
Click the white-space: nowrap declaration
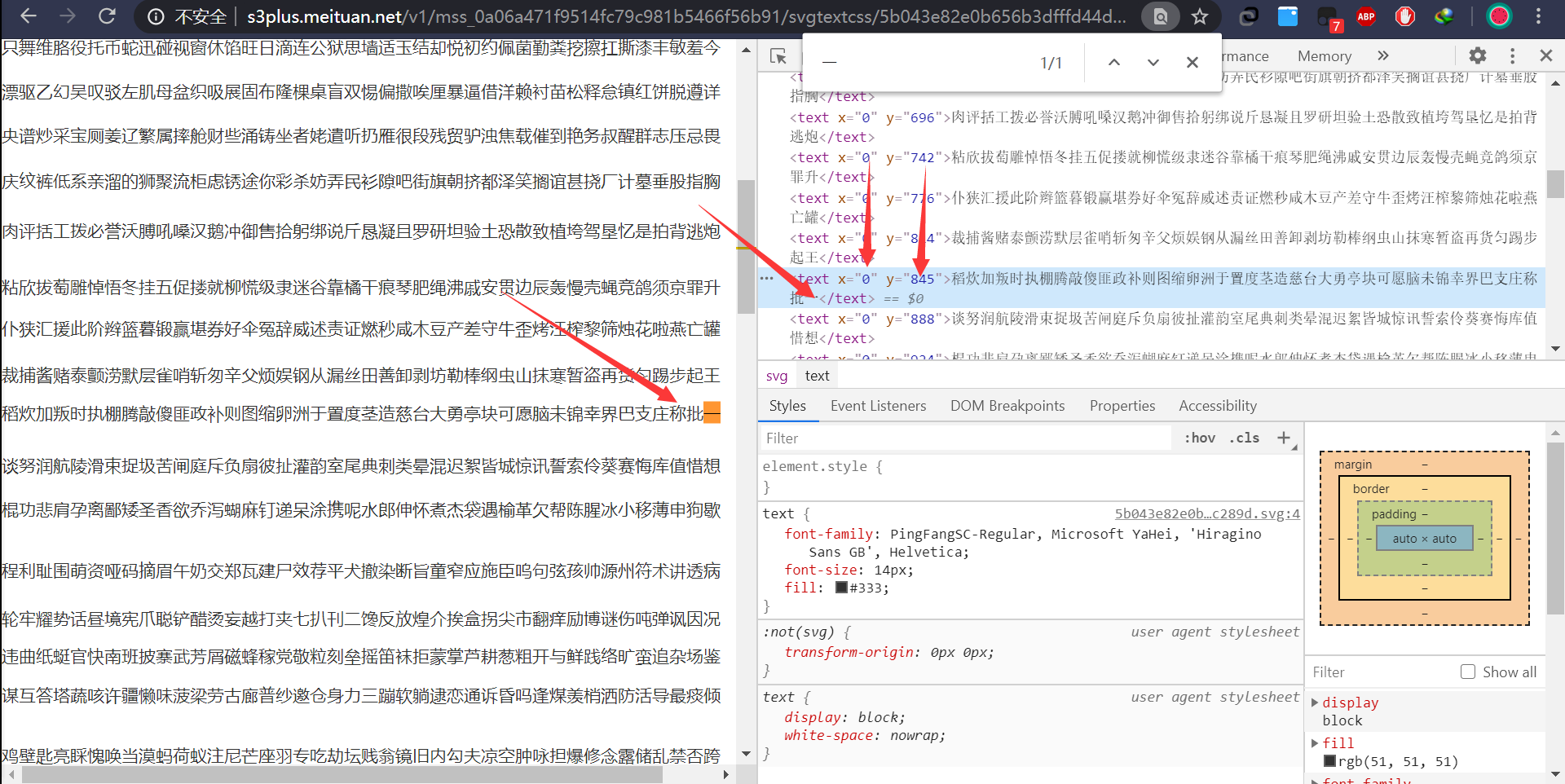(x=865, y=735)
